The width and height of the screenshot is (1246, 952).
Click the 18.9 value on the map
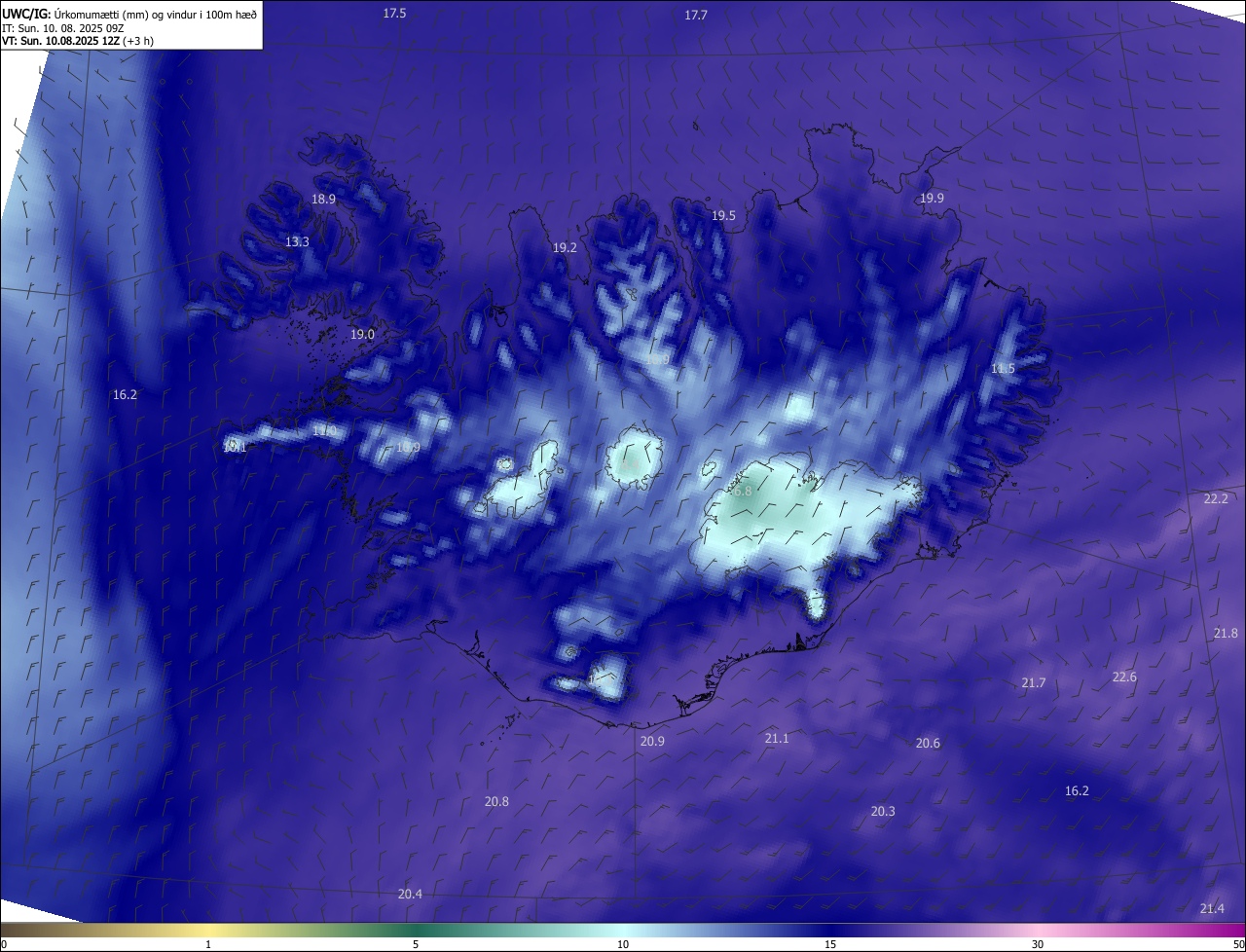(x=323, y=199)
